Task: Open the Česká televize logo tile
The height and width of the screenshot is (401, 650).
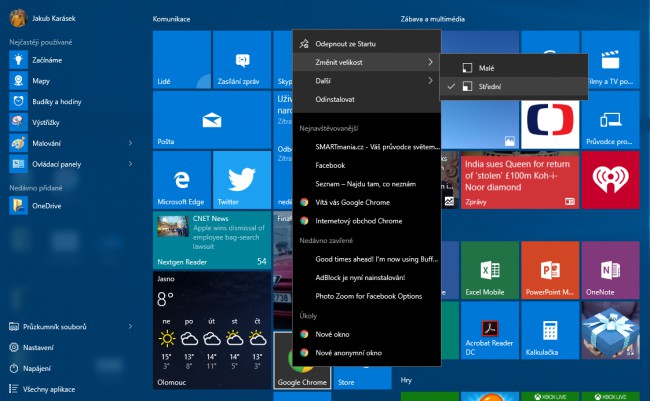Action: click(550, 124)
